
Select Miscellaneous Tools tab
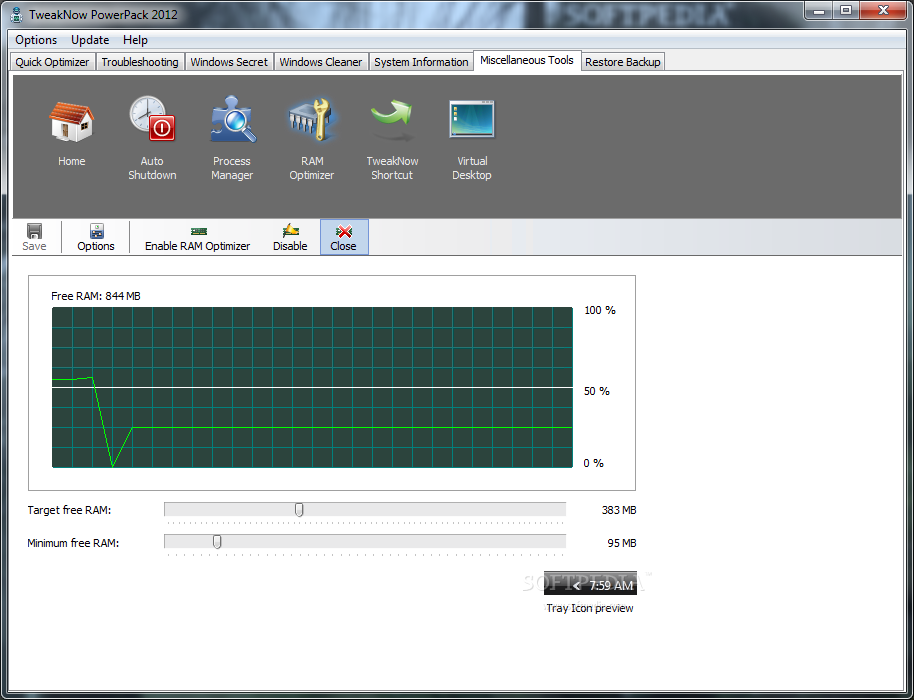(x=527, y=61)
